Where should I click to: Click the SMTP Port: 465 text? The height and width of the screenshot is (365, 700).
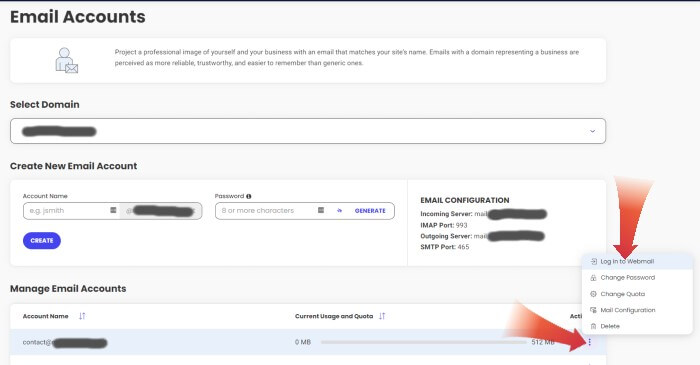[445, 247]
